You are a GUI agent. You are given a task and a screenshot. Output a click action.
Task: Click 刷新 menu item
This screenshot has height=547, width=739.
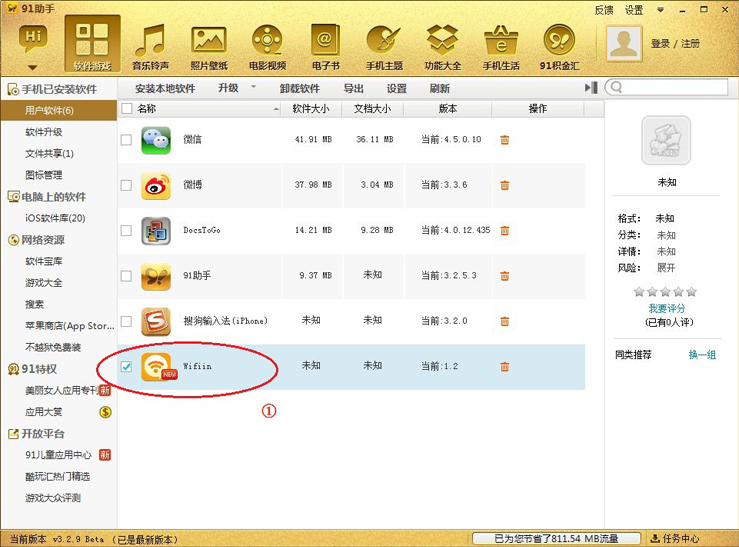point(439,88)
